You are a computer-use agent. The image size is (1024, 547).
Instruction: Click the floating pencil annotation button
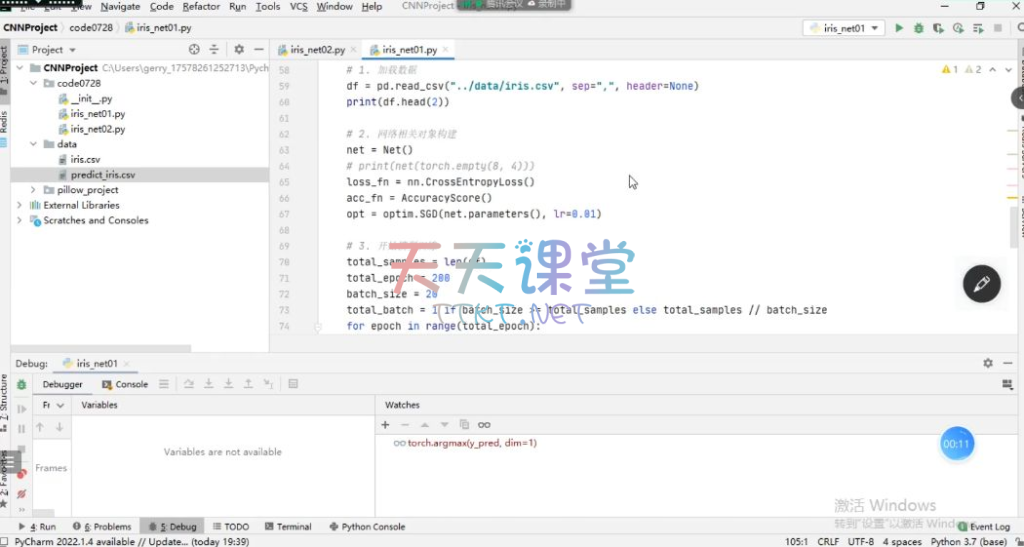point(981,284)
